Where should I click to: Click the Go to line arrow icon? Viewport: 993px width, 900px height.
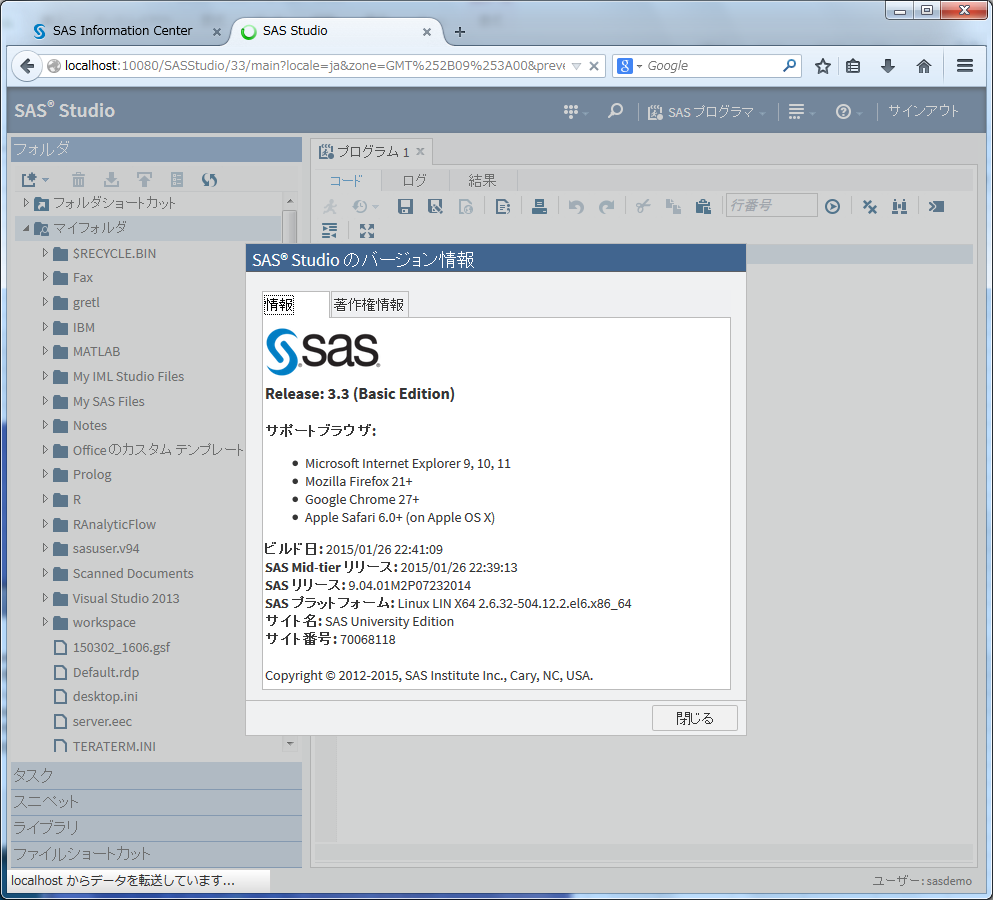coord(832,206)
